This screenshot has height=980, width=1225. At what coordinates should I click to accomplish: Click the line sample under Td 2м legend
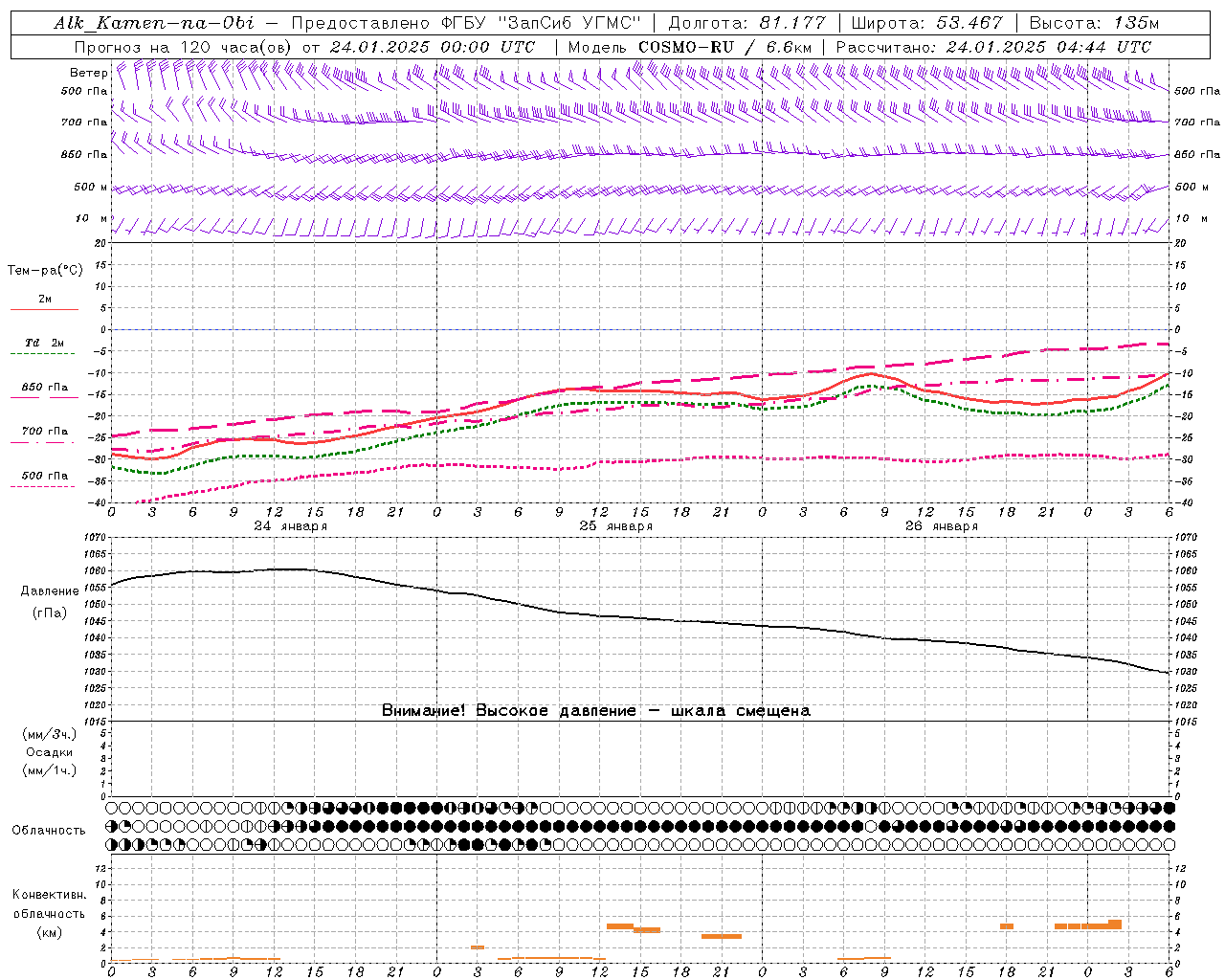point(43,354)
